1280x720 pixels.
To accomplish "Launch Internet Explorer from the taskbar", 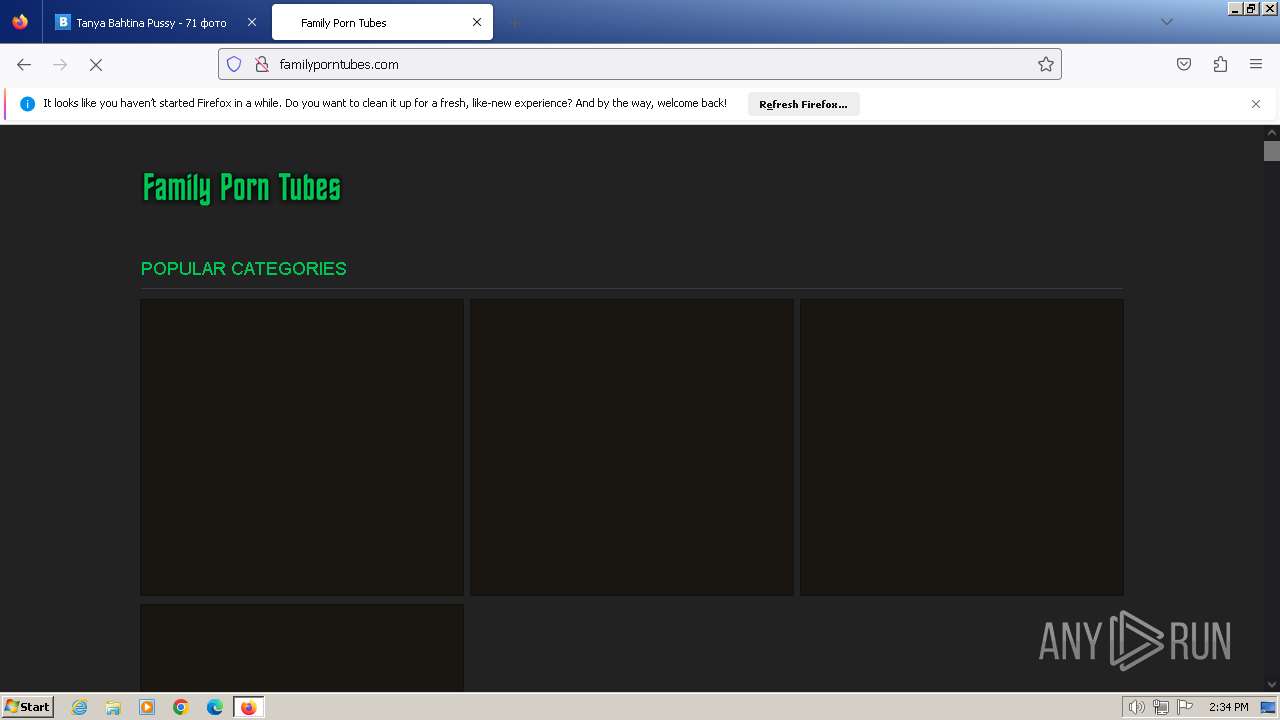I will (x=80, y=707).
